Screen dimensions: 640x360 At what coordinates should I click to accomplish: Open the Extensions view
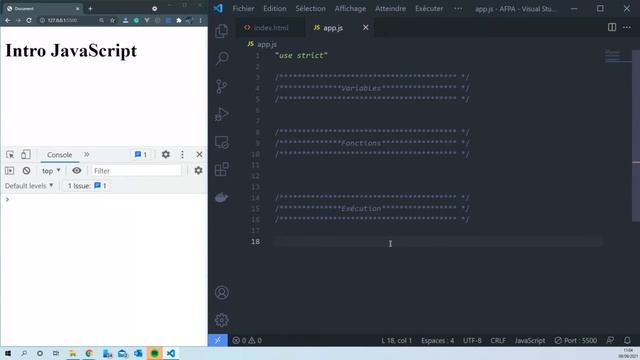pos(222,169)
